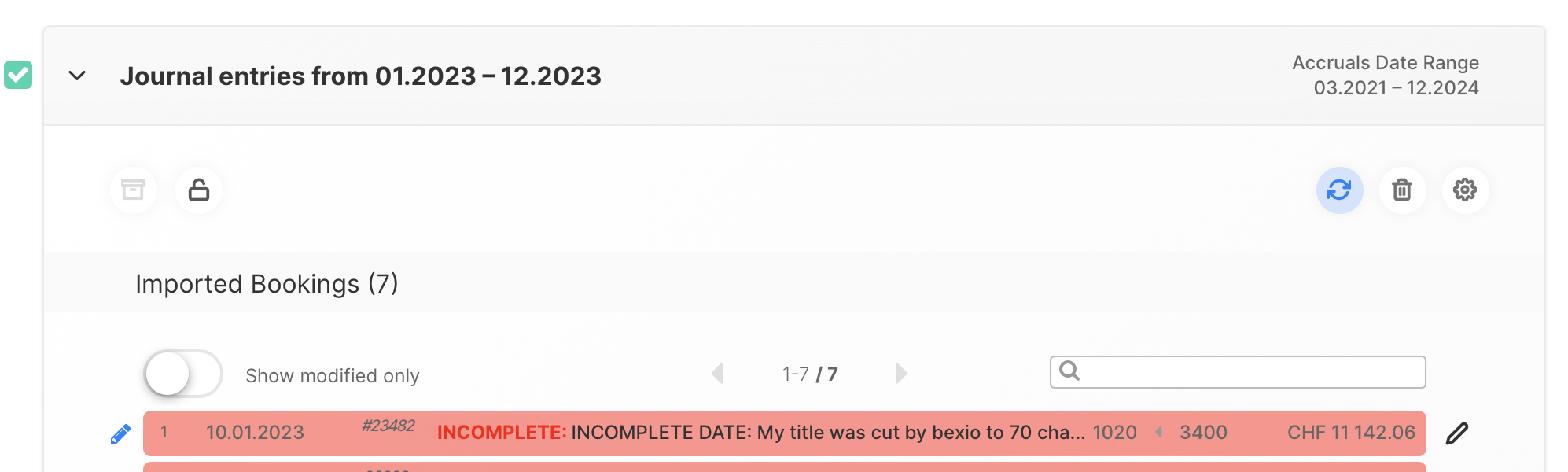Click the #23482 booking reference
Image resolution: width=1568 pixels, height=472 pixels.
(388, 426)
